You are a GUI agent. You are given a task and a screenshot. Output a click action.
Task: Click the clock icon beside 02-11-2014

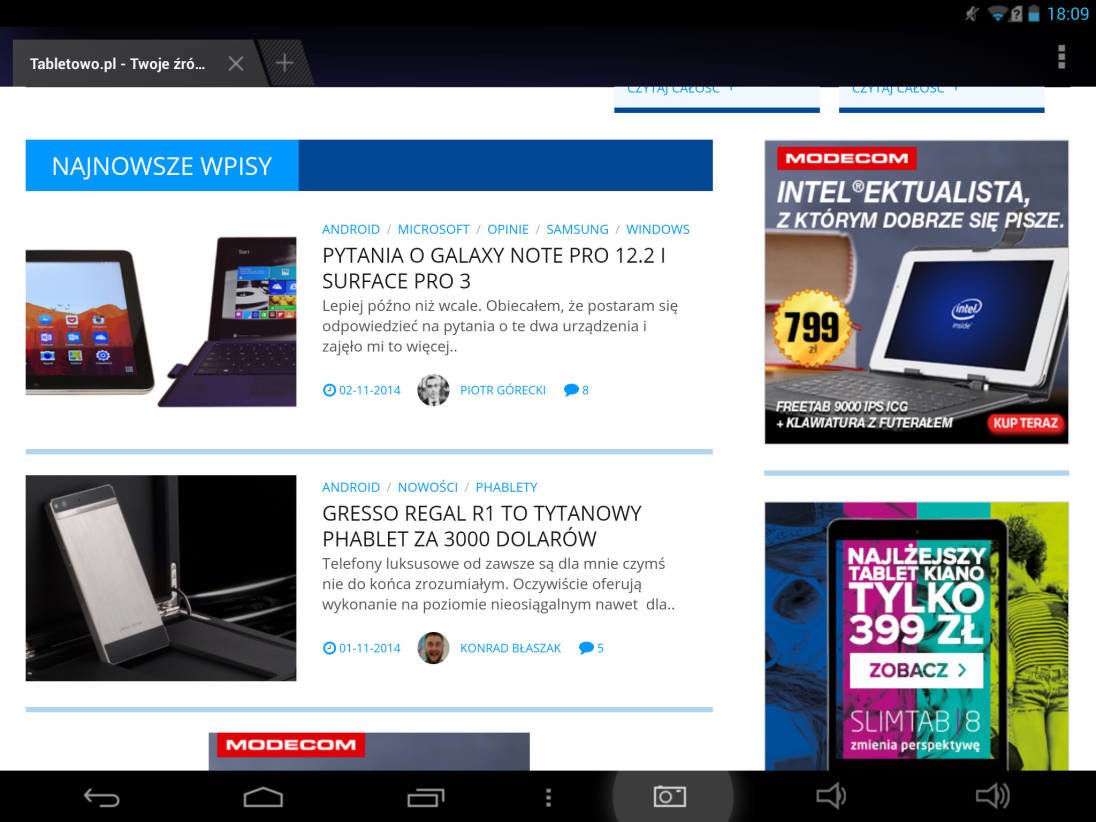(x=329, y=390)
